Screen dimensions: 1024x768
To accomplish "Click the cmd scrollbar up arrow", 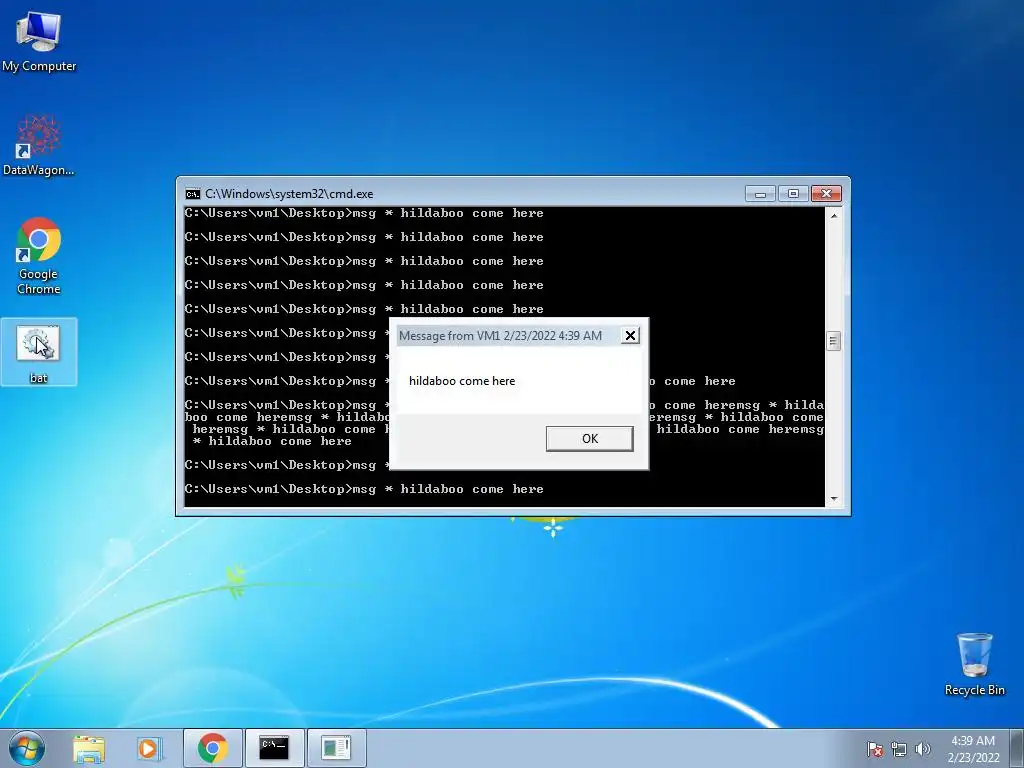I will coord(834,215).
